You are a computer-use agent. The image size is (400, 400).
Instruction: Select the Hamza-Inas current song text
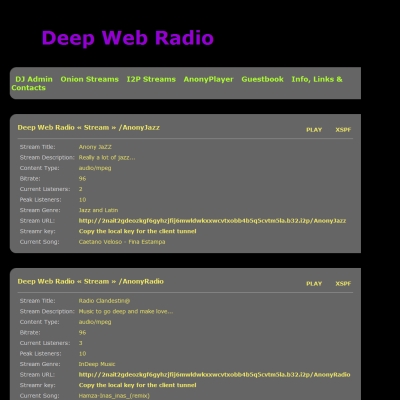pyautogui.click(x=114, y=396)
